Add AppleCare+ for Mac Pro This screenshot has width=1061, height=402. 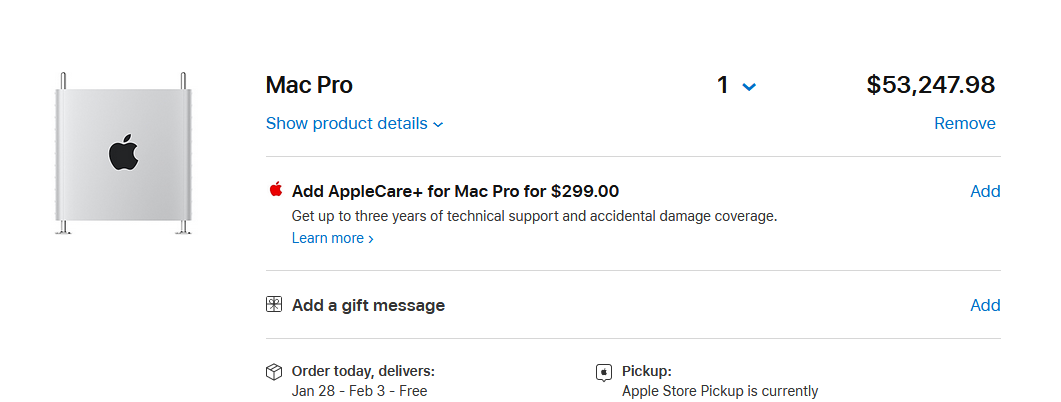coord(984,191)
